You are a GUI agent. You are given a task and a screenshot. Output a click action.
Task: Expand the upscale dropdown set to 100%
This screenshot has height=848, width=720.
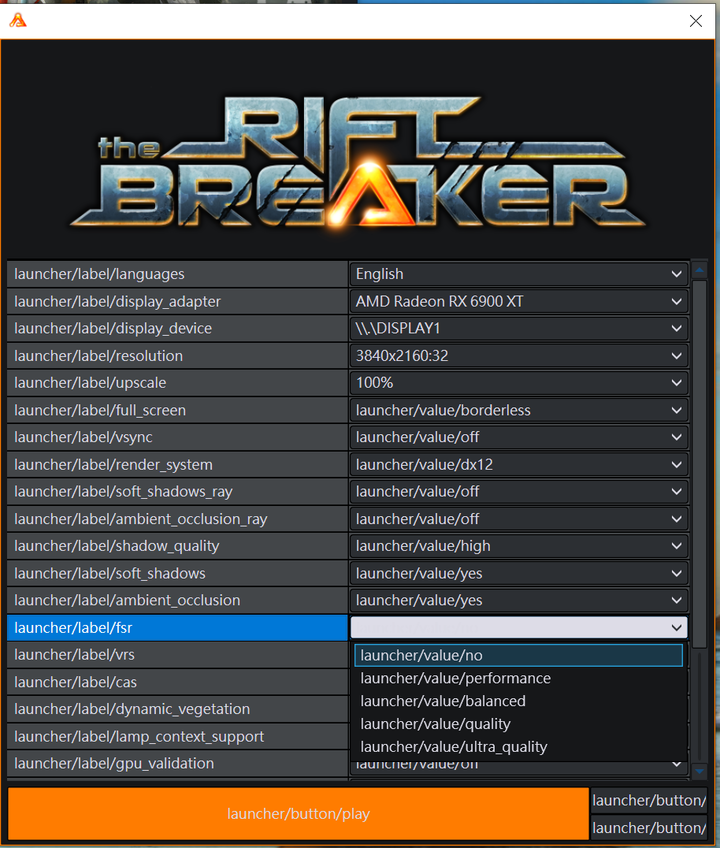(x=519, y=383)
